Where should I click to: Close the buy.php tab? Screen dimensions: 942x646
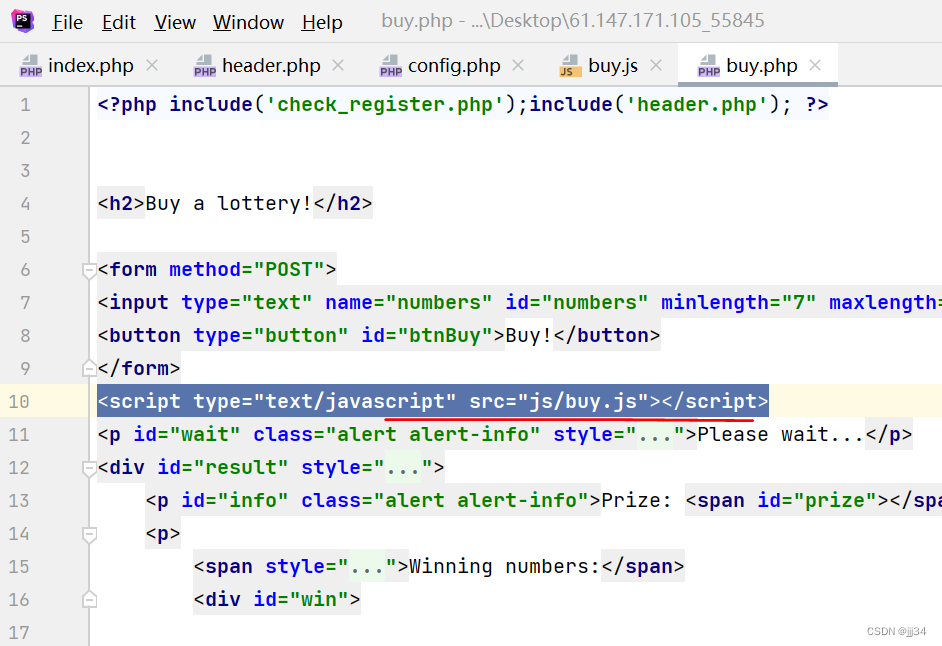pyautogui.click(x=815, y=65)
